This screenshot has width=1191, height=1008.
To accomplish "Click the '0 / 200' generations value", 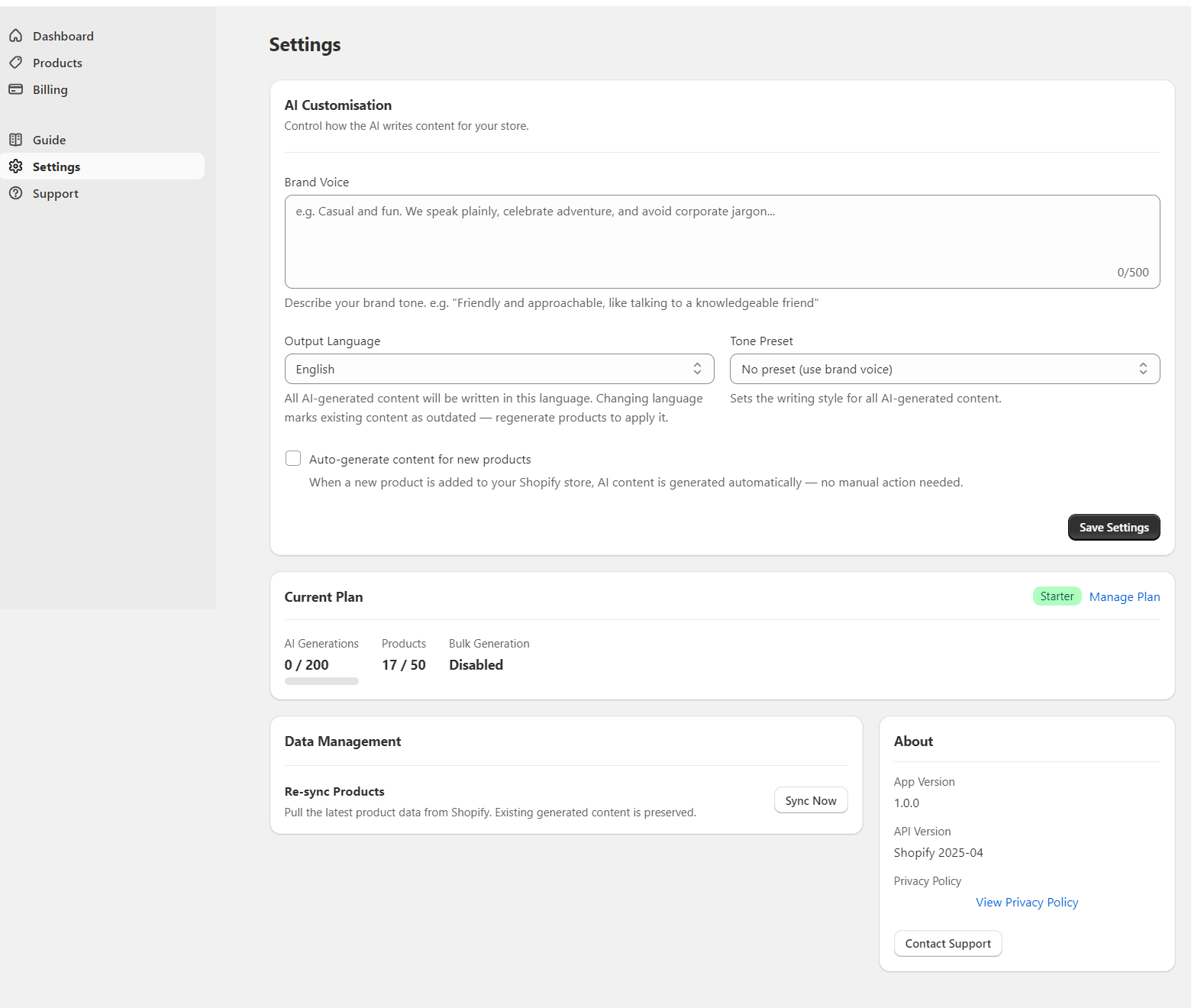I will [307, 665].
